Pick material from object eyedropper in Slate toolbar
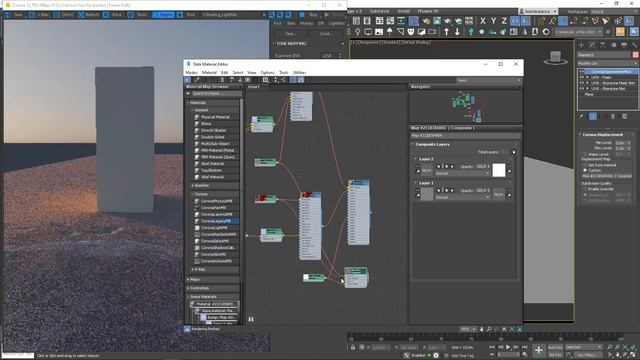 pos(197,80)
